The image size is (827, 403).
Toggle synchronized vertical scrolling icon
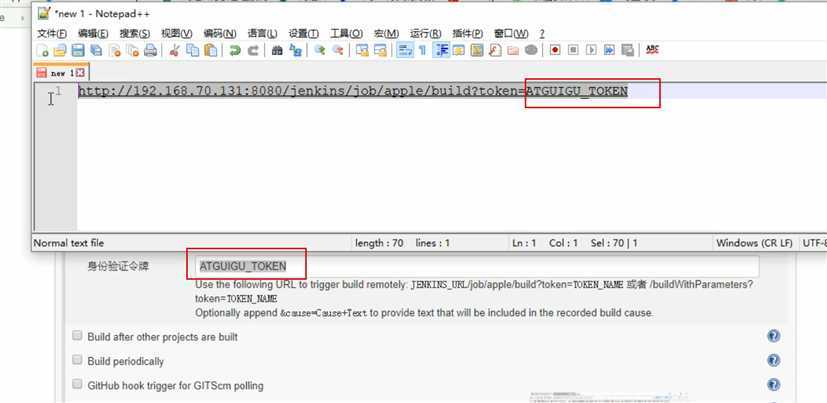(362, 51)
